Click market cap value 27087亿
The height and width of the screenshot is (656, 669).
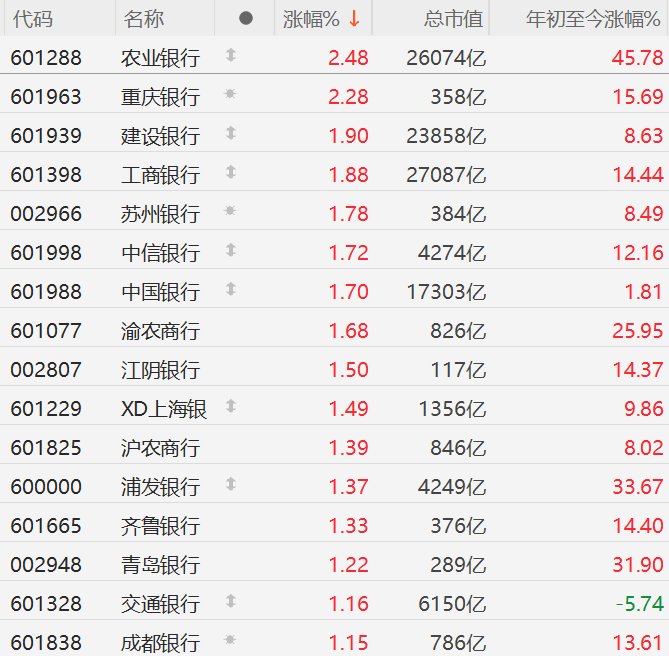point(446,175)
